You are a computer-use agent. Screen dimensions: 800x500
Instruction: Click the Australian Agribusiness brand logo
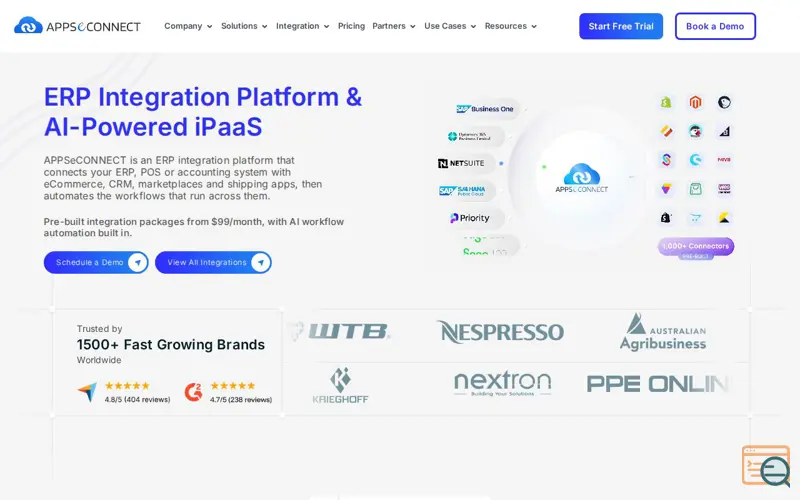(x=663, y=332)
